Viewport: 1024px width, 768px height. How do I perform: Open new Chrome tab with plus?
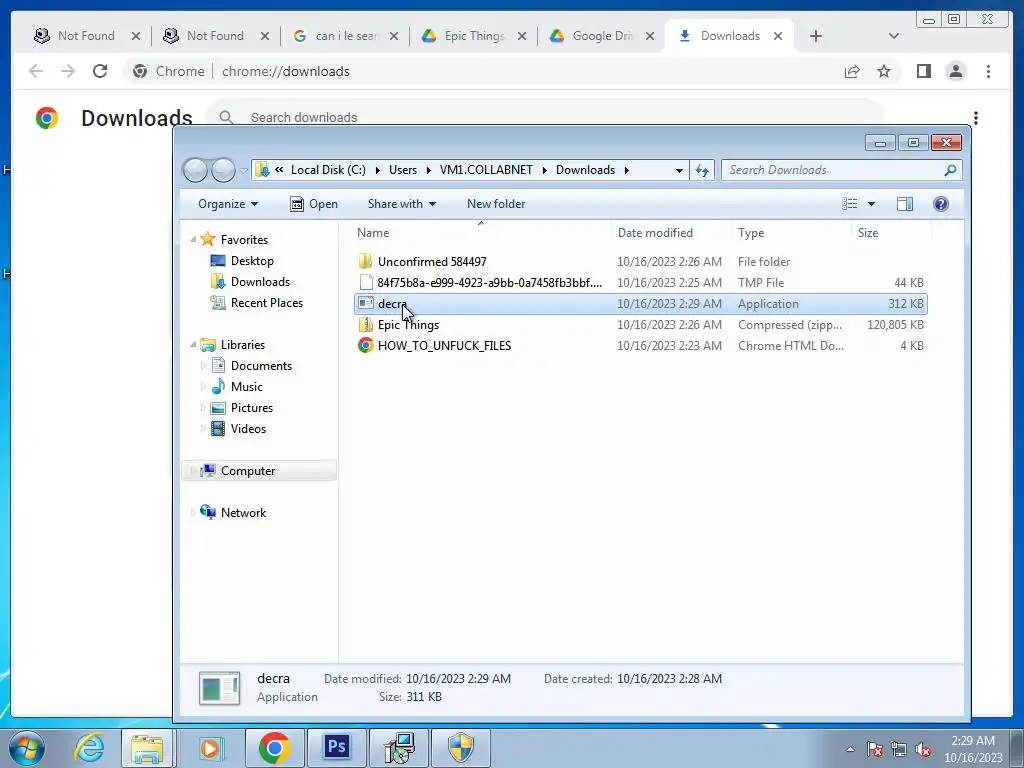pos(816,36)
